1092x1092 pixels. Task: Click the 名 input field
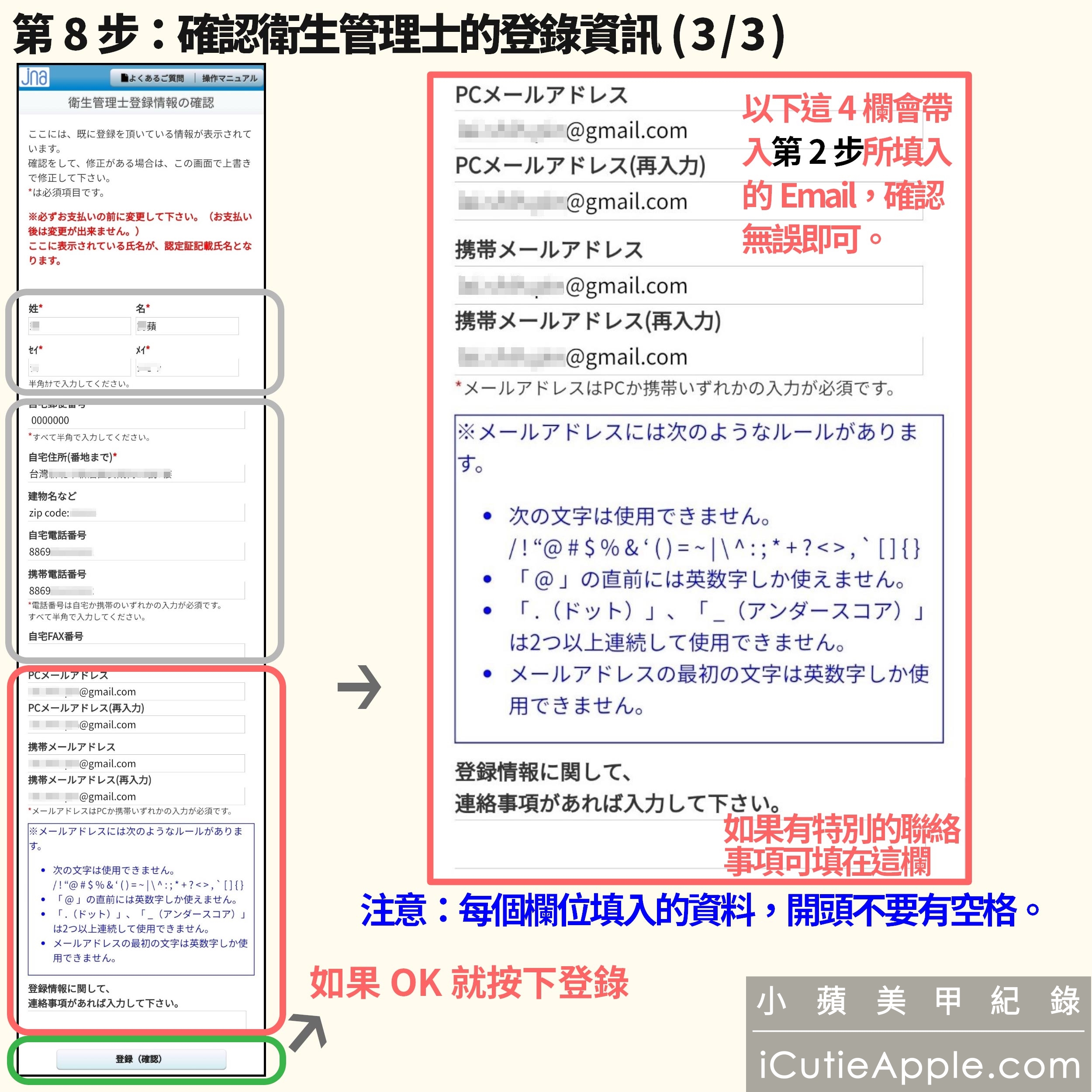pyautogui.click(x=187, y=326)
